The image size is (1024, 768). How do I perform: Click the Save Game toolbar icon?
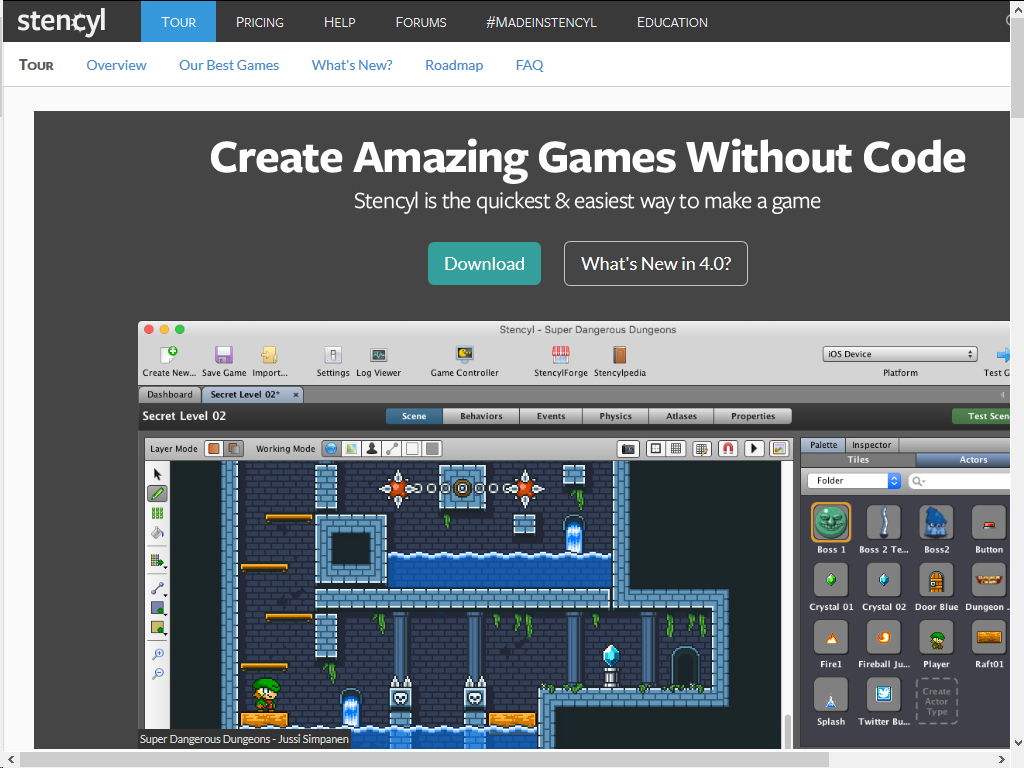(224, 356)
